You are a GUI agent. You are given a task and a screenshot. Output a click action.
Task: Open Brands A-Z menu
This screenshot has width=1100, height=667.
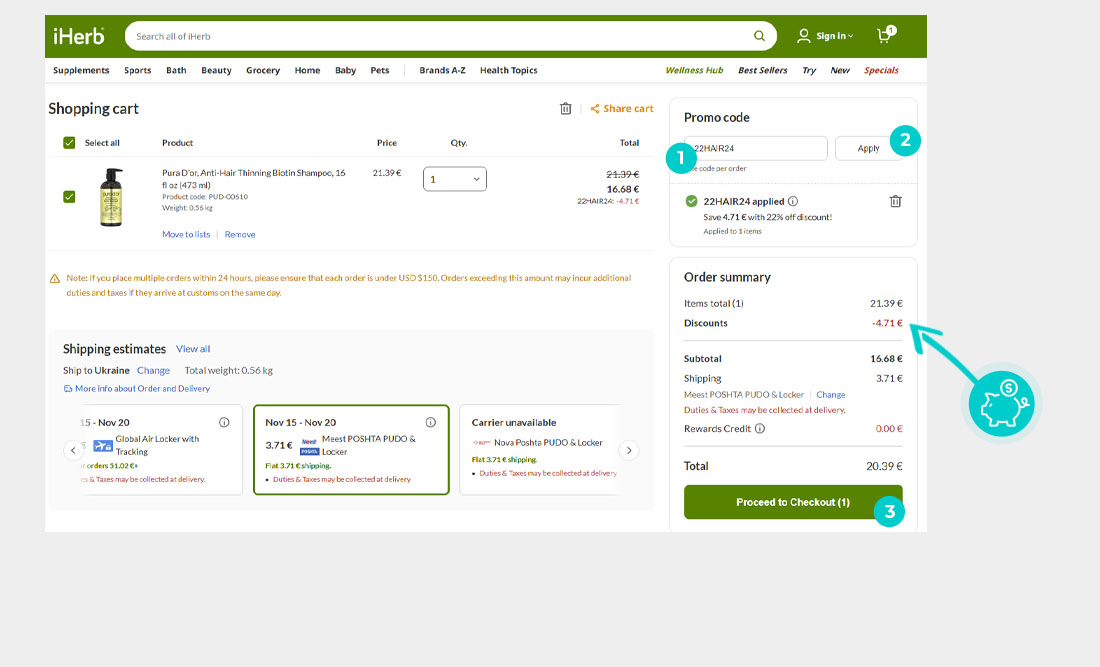click(442, 70)
